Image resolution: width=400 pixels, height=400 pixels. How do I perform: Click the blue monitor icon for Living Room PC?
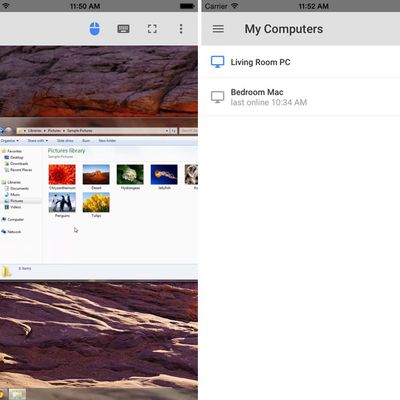[218, 62]
